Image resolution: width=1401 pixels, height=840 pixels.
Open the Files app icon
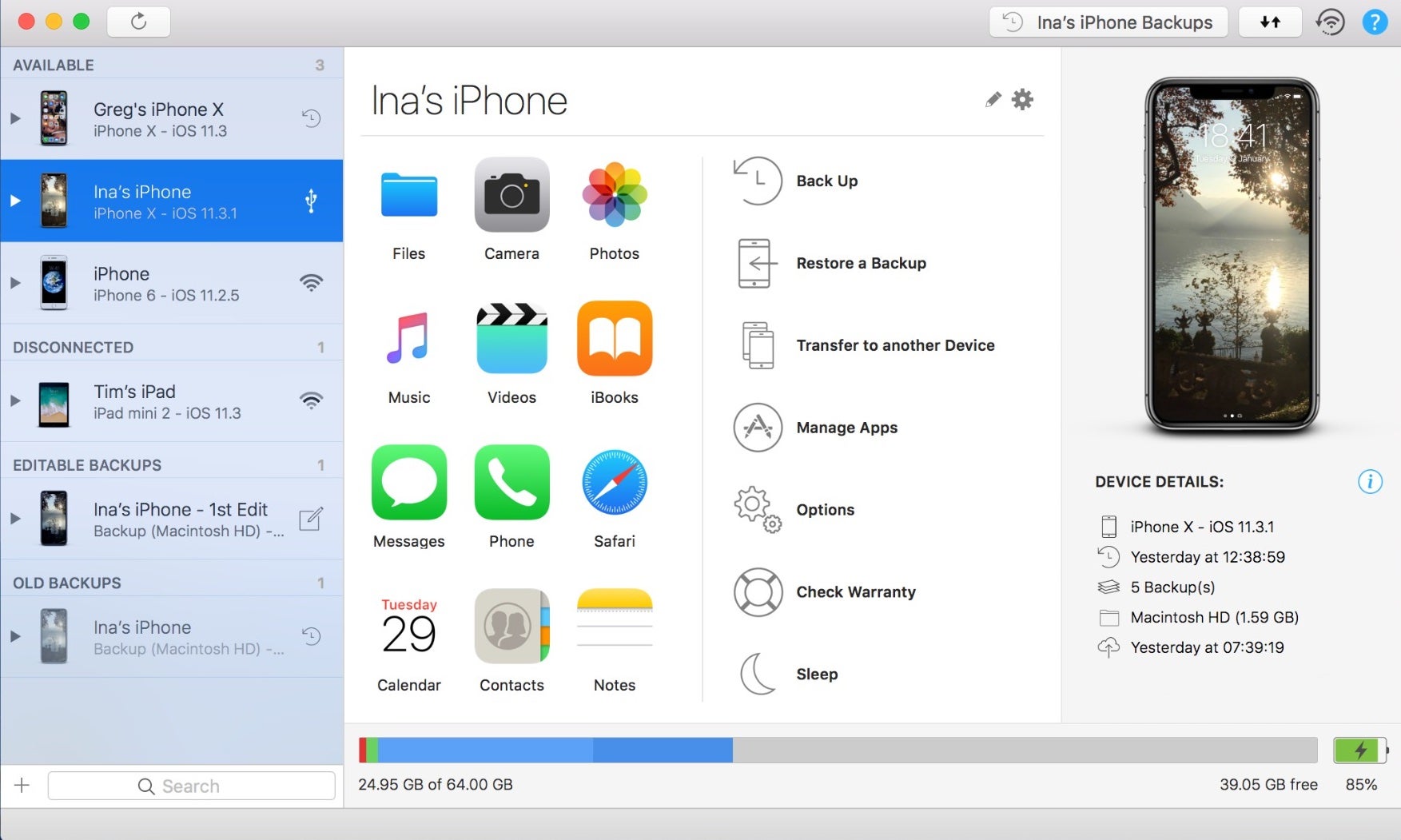(408, 194)
